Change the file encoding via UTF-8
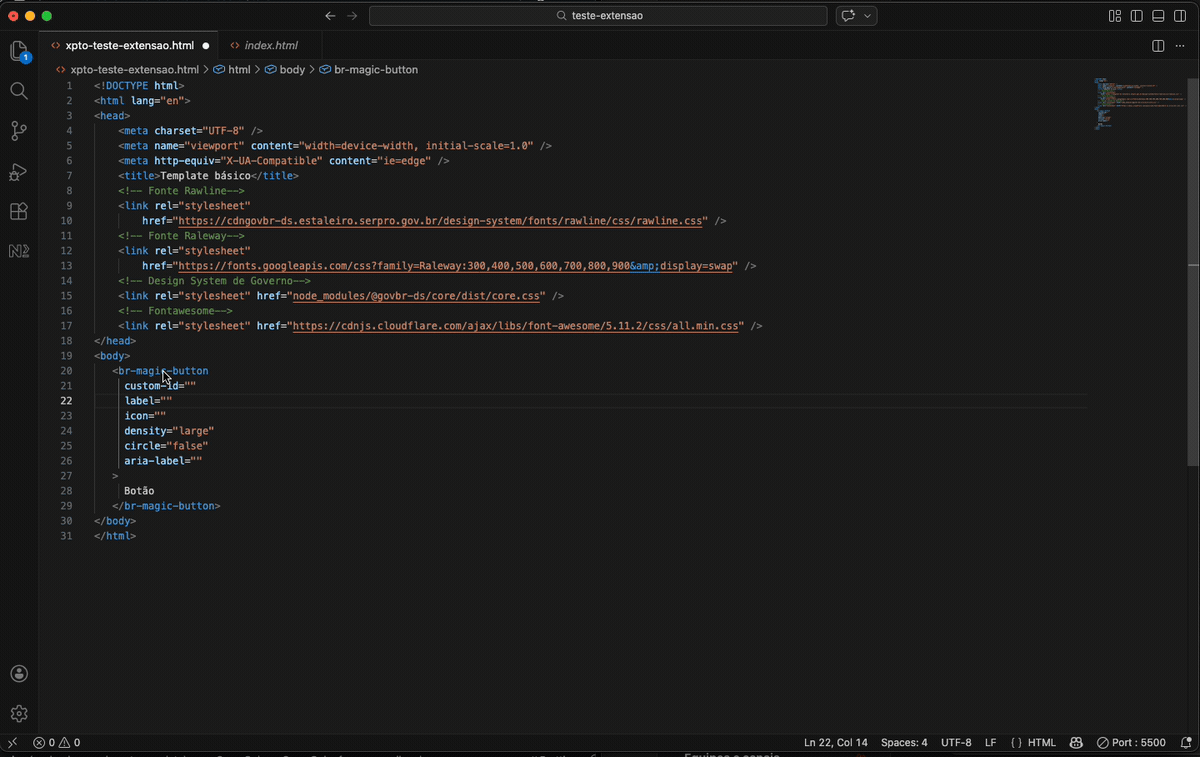1200x757 pixels. pos(956,743)
